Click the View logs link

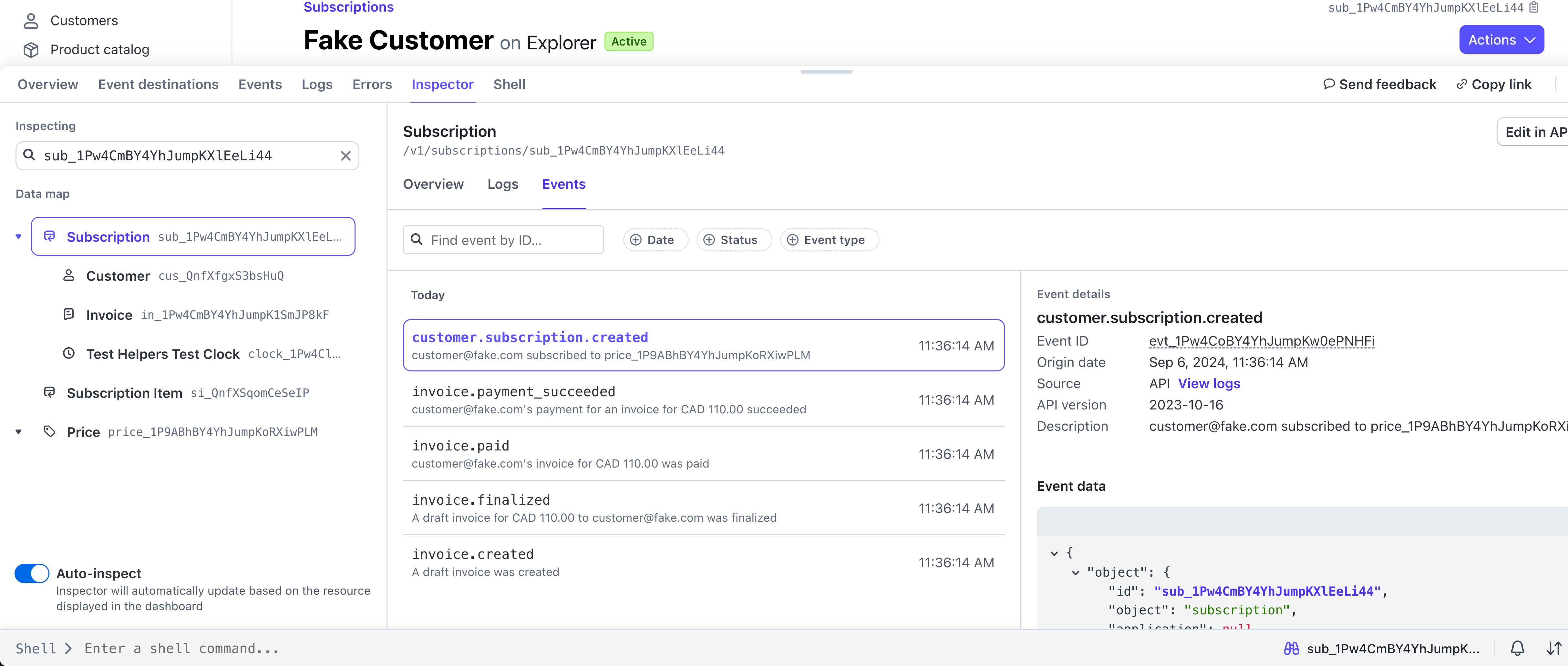pos(1209,384)
